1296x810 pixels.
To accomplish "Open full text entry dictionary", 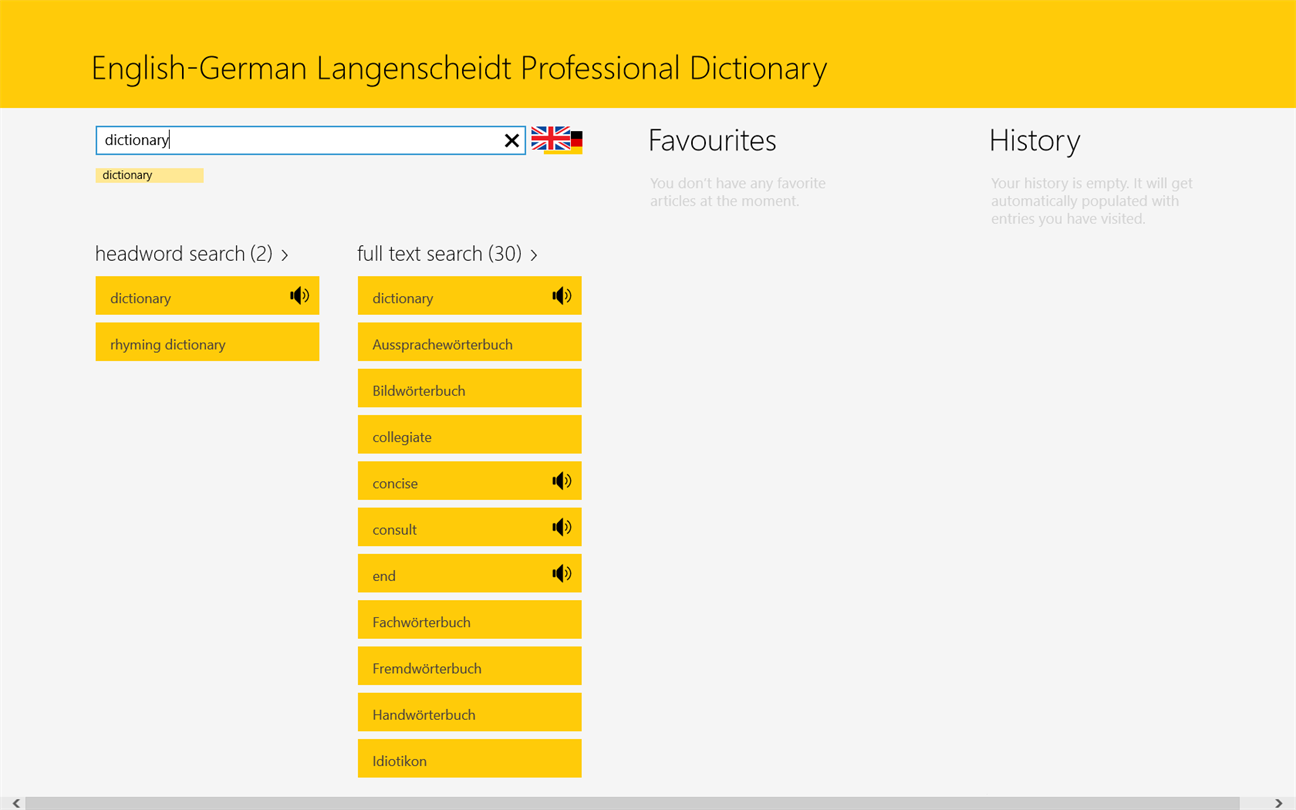I will click(469, 296).
